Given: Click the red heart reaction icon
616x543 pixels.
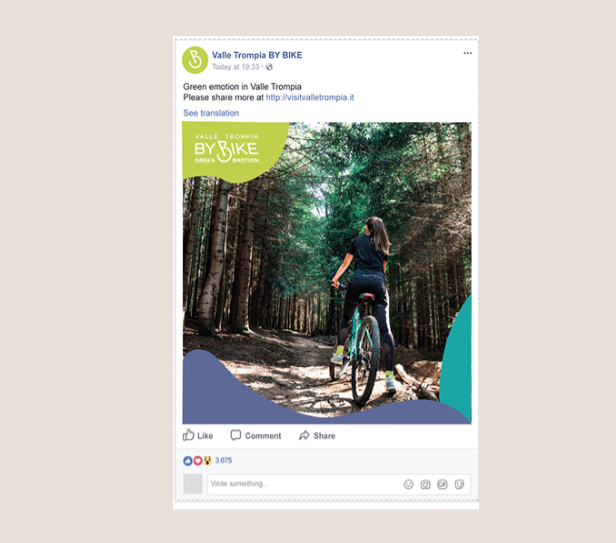Looking at the screenshot, I should pyautogui.click(x=198, y=460).
